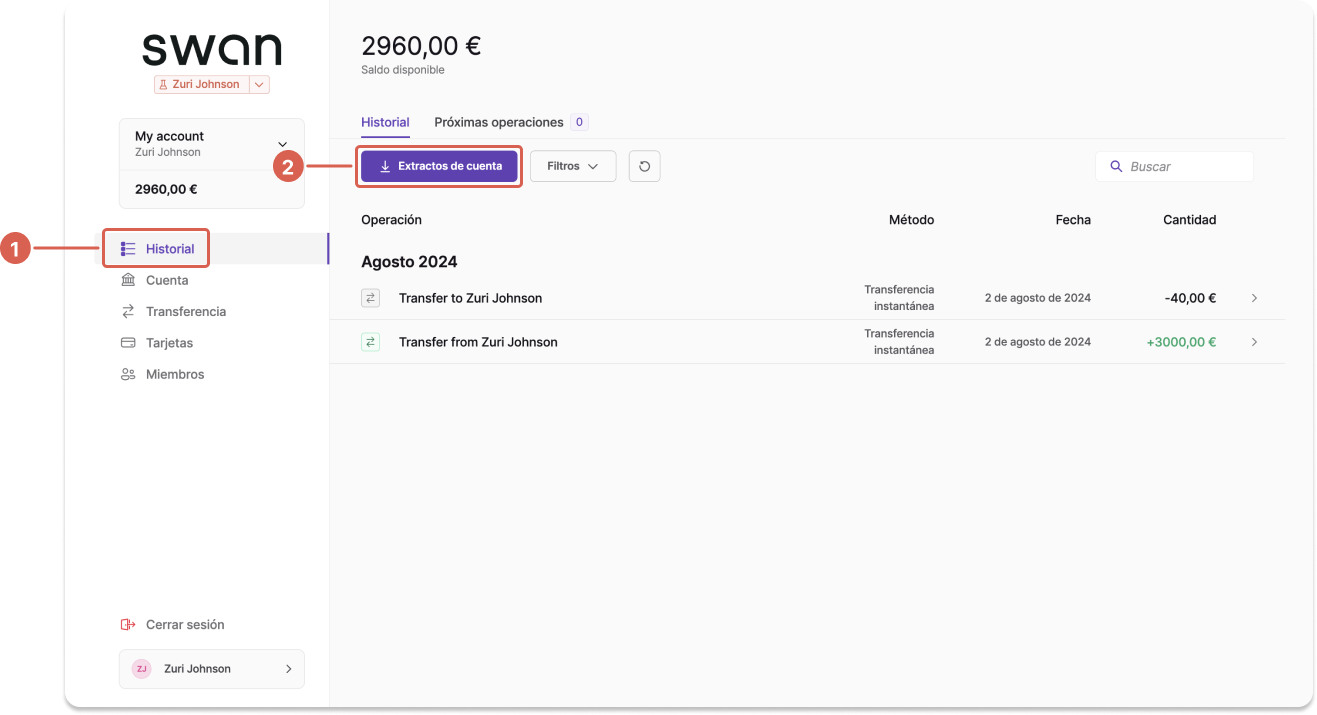The image size is (1317, 715).
Task: Switch to the Historial tab
Action: coord(385,122)
